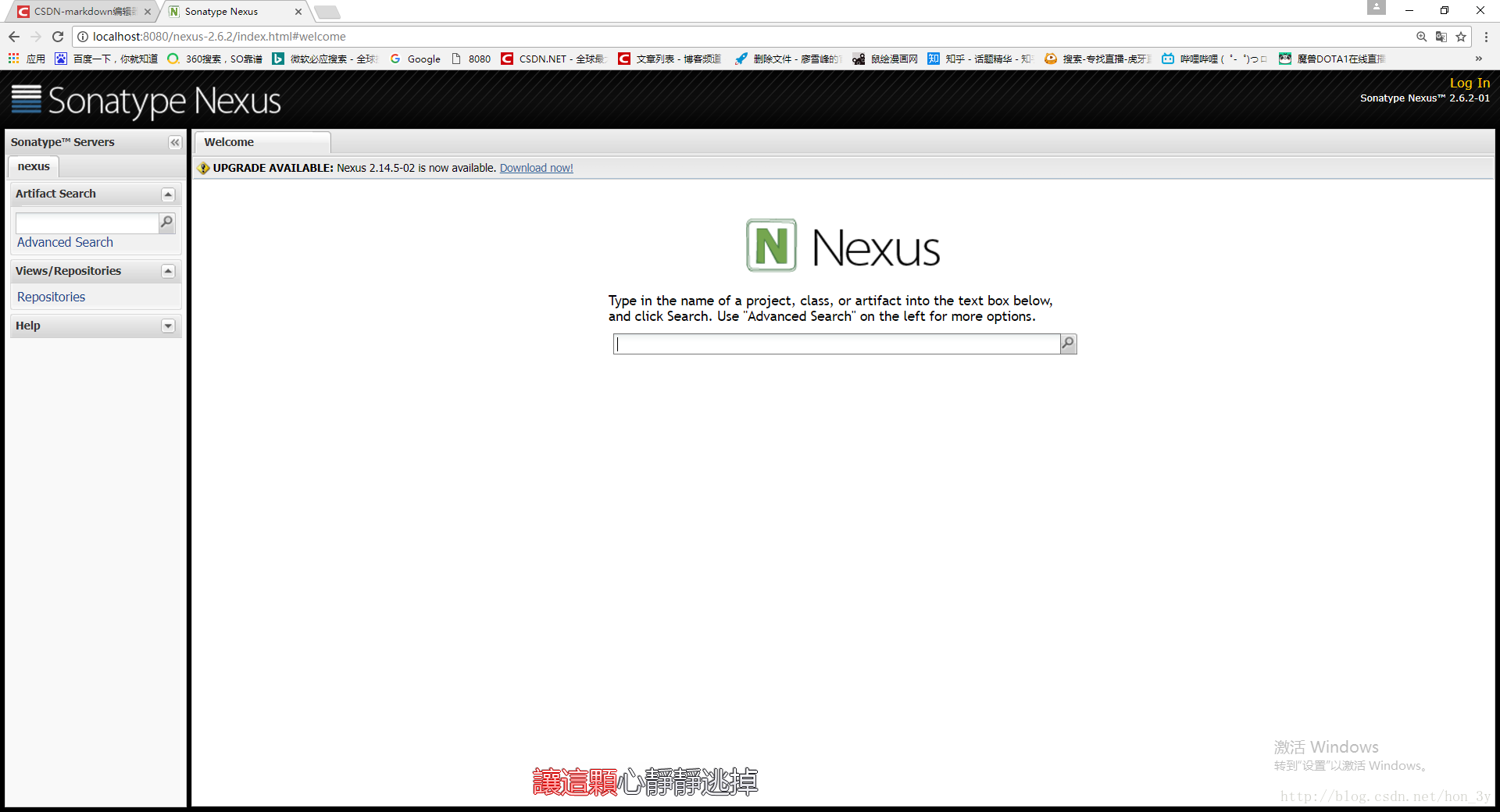
Task: Expand the Help section
Action: click(x=168, y=326)
